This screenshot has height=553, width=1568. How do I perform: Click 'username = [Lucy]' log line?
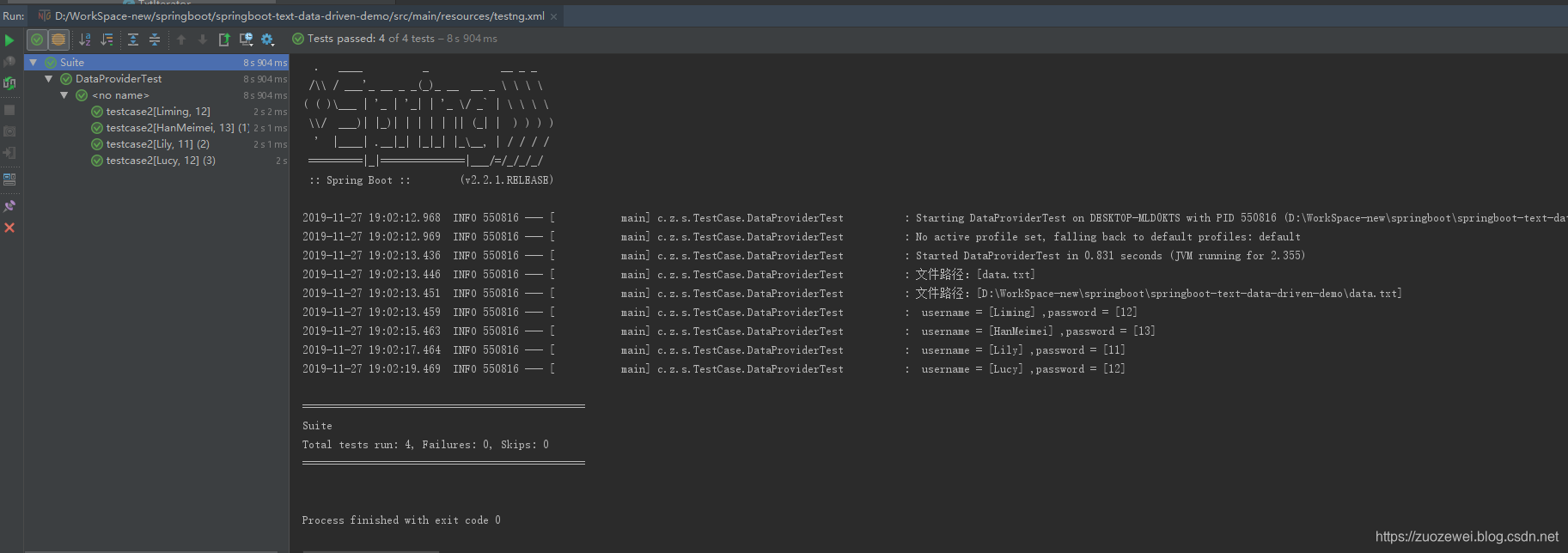pyautogui.click(x=714, y=369)
